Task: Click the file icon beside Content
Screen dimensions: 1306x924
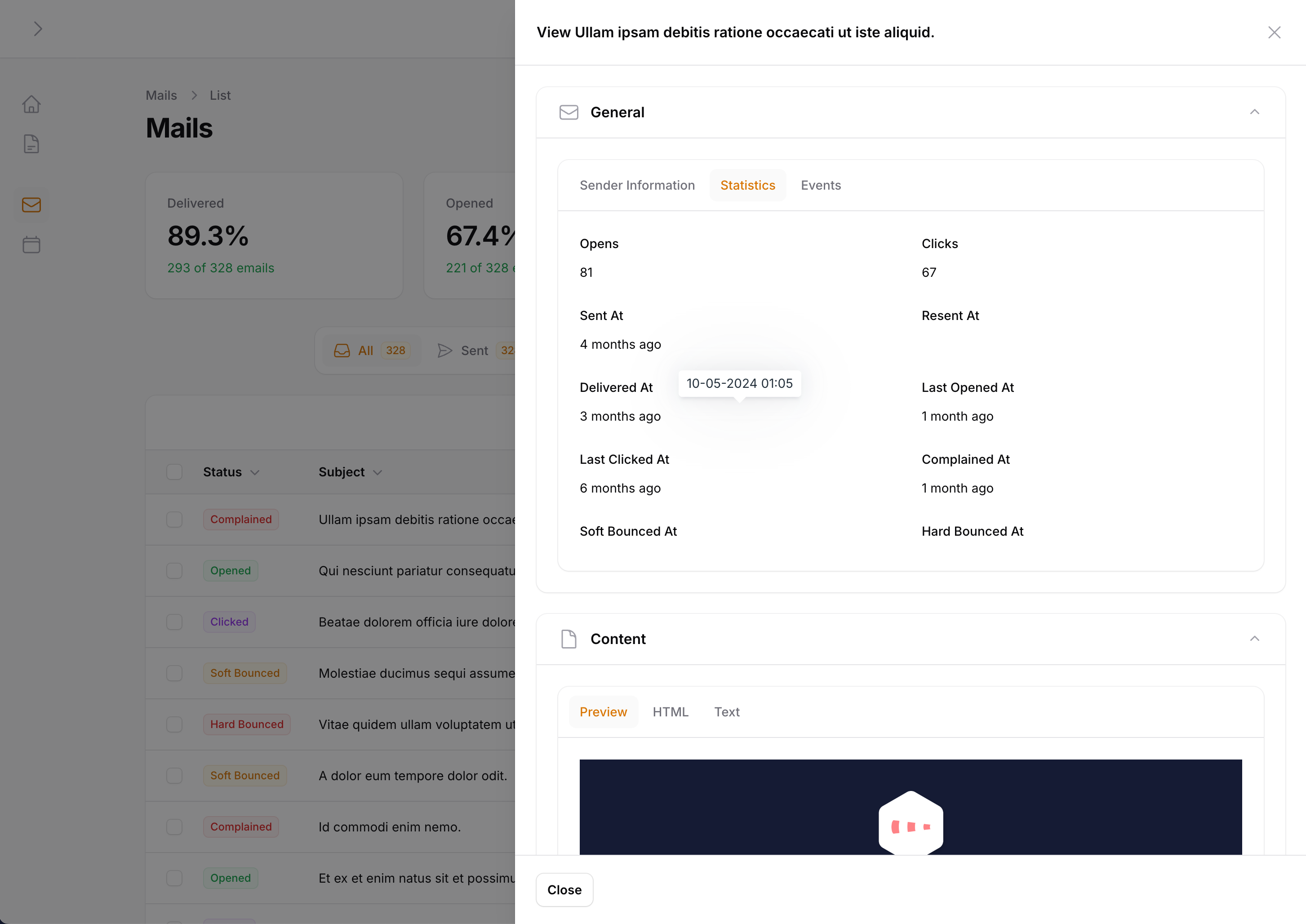Action: [568, 639]
